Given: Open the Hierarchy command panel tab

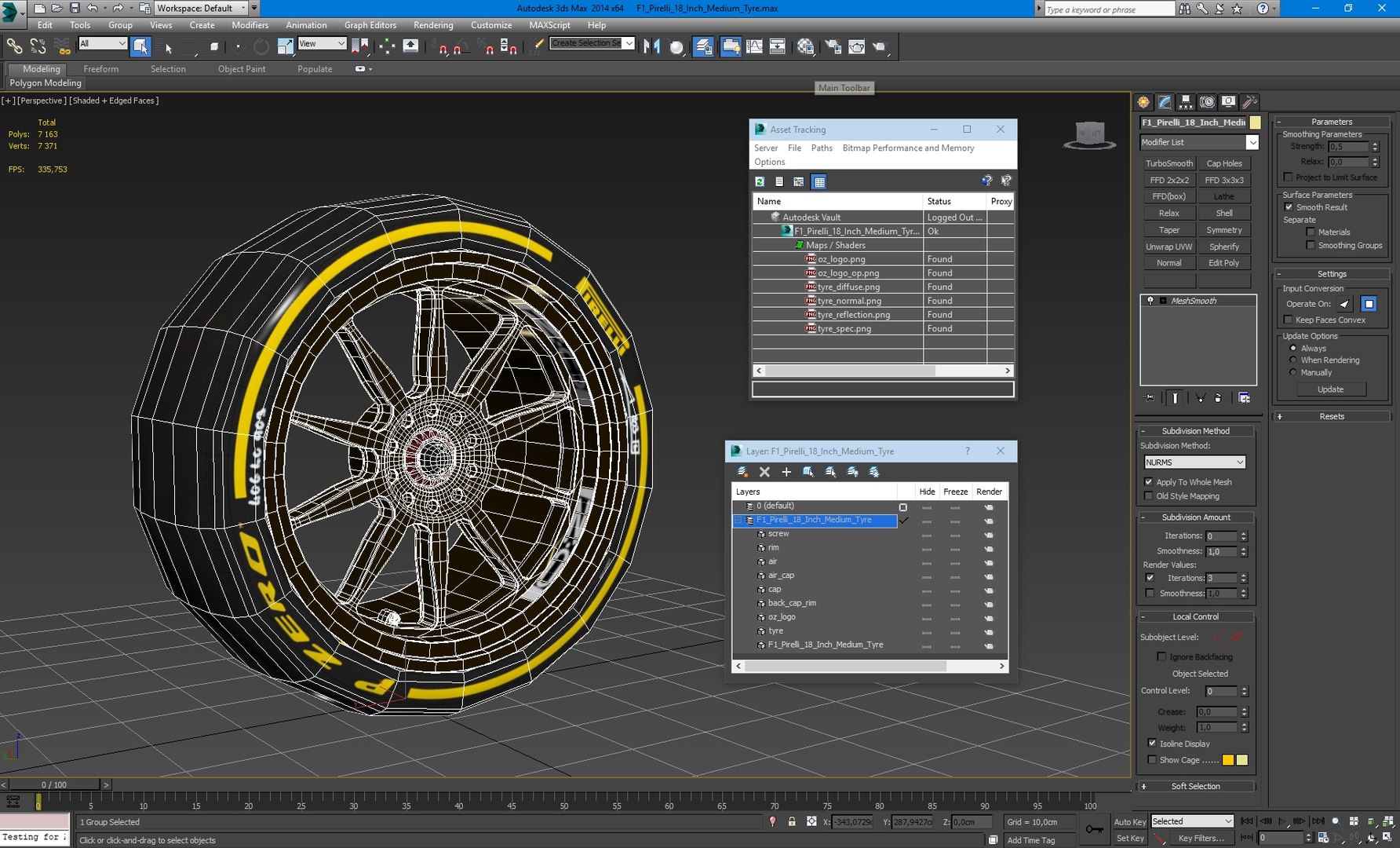Looking at the screenshot, I should (x=1186, y=101).
